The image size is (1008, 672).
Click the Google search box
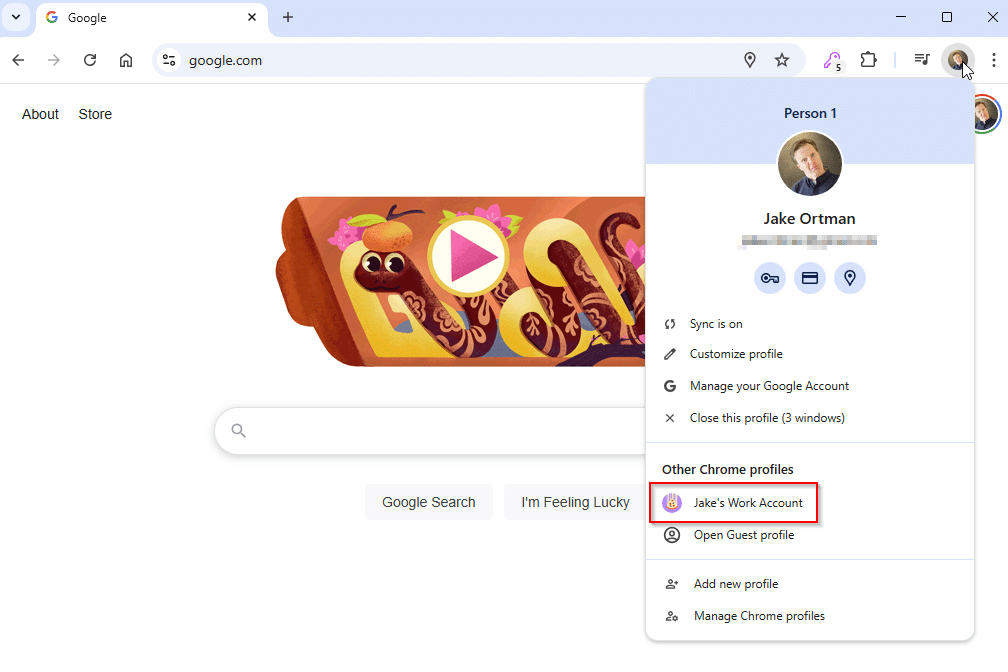coord(431,431)
